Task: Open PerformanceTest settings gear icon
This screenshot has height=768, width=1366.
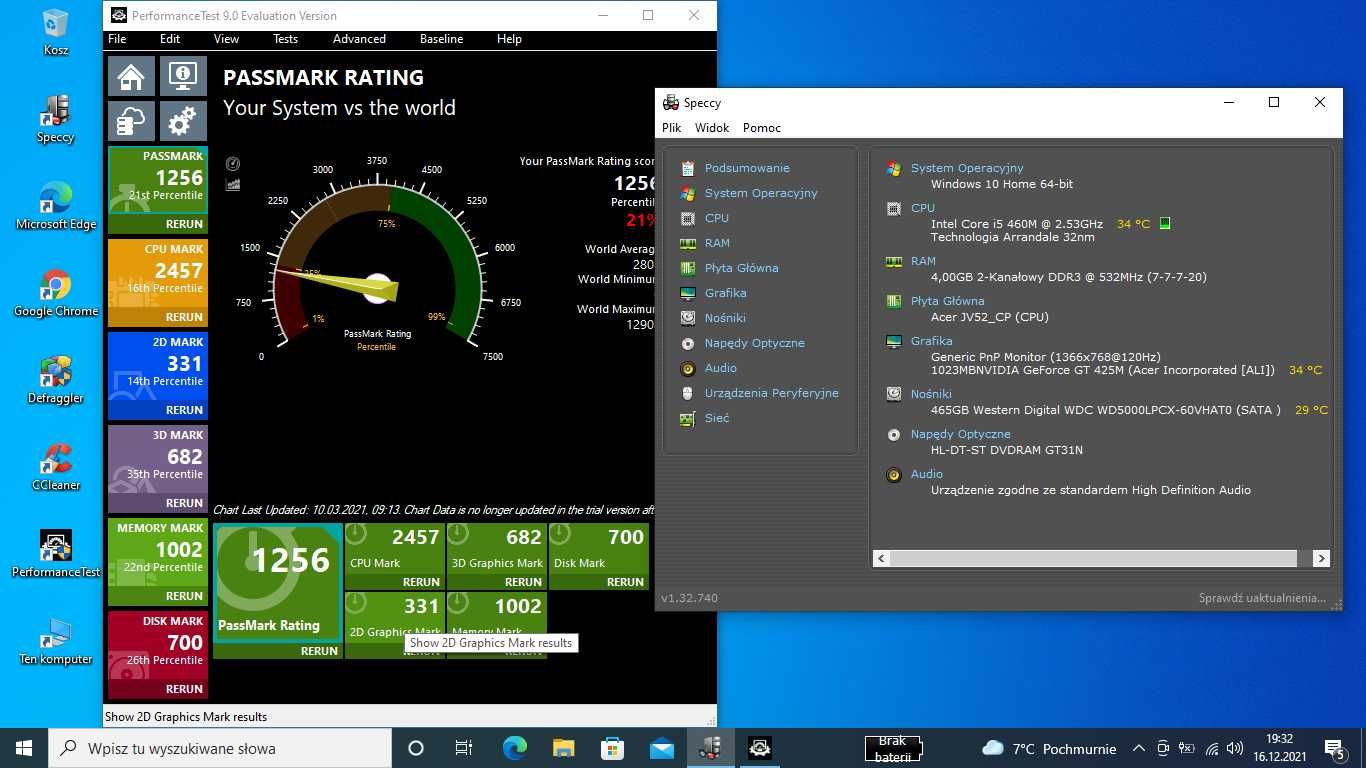Action: 183,122
